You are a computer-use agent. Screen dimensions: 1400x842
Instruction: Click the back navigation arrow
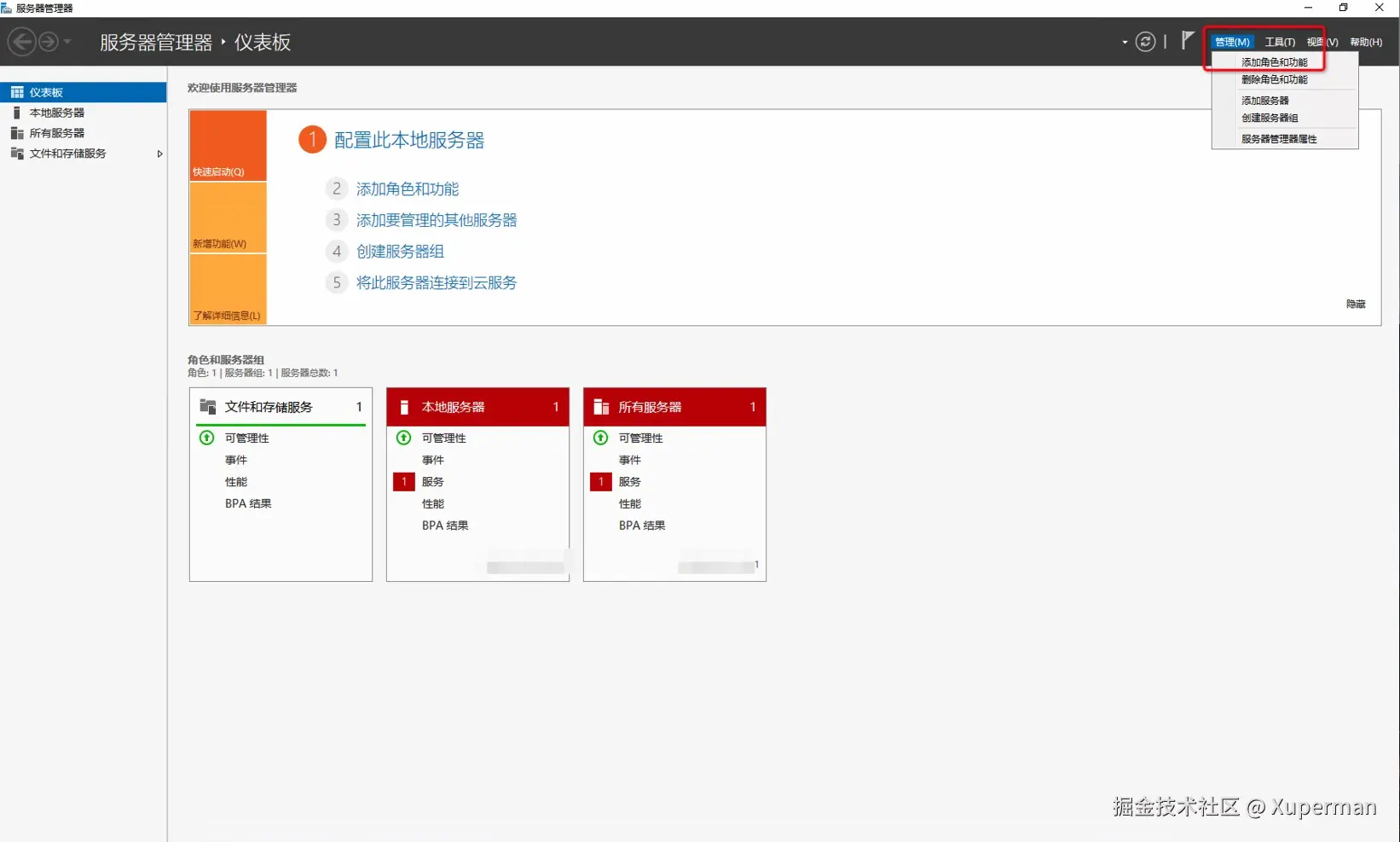point(21,41)
